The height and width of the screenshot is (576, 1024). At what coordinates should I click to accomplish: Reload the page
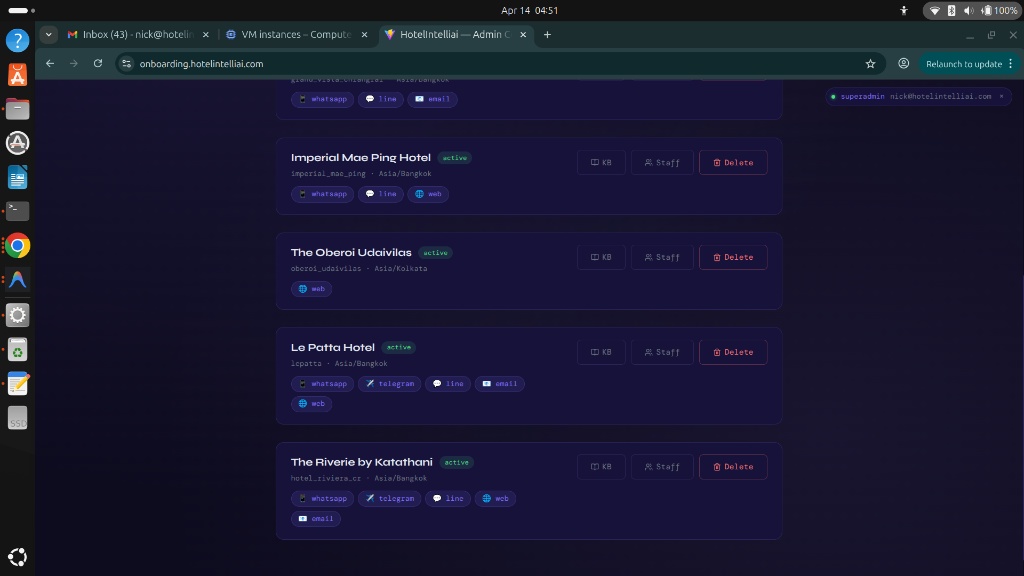coord(98,63)
